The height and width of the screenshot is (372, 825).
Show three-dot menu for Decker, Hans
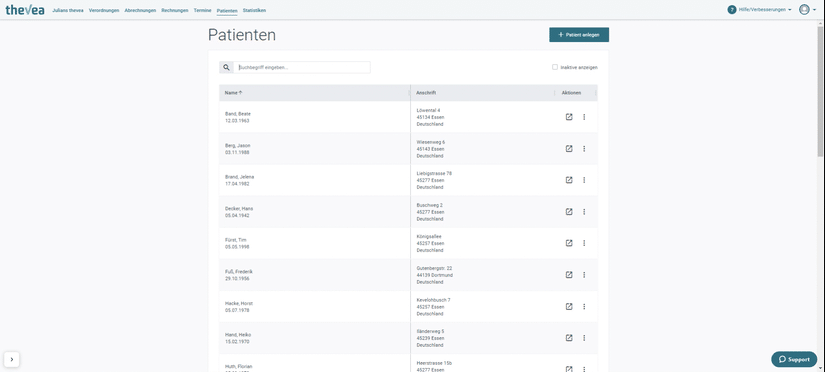pos(584,212)
